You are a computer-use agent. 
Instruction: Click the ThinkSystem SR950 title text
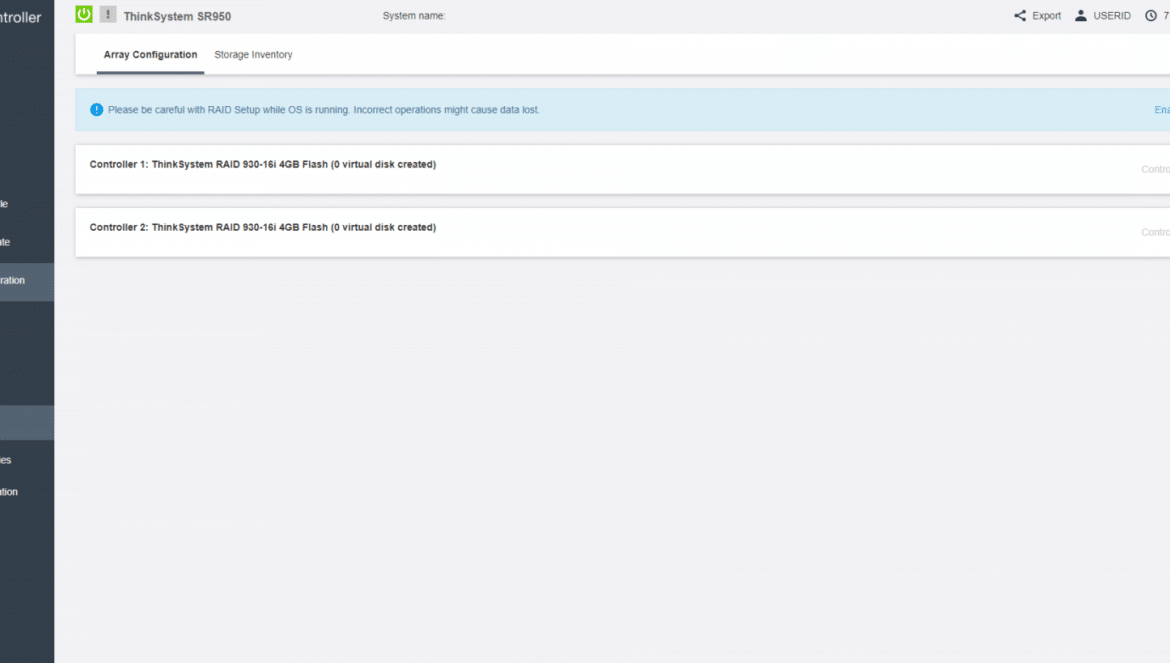(178, 16)
